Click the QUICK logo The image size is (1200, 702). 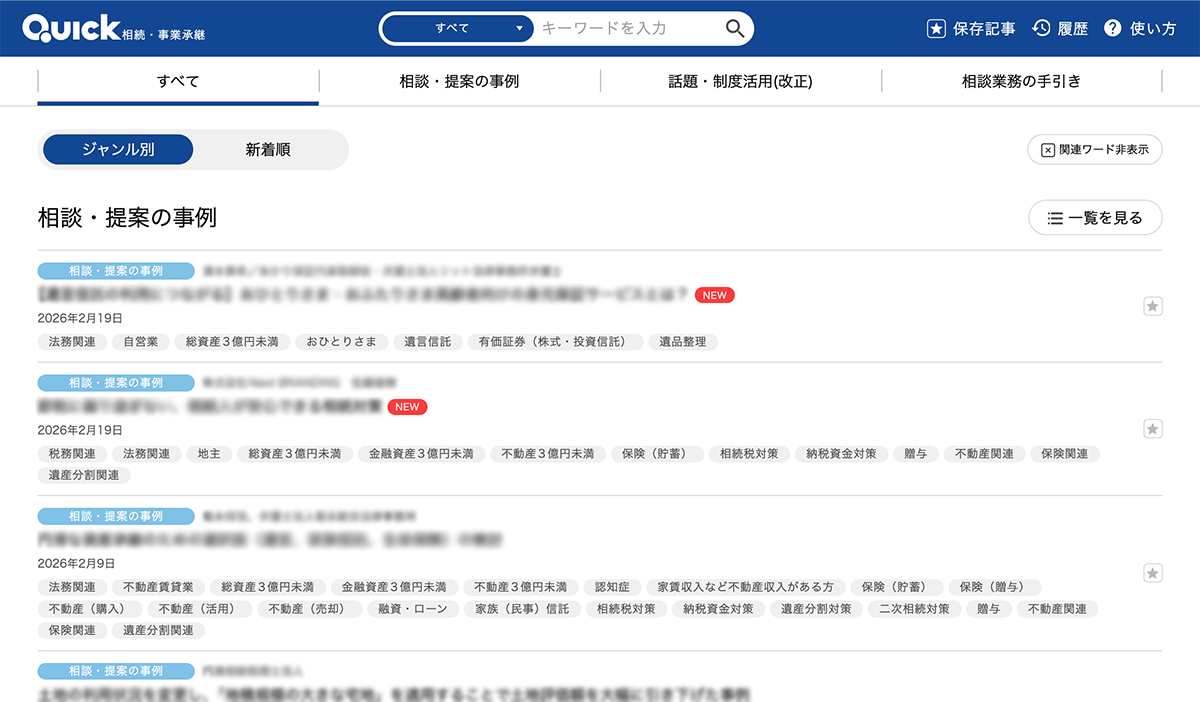coord(75,25)
